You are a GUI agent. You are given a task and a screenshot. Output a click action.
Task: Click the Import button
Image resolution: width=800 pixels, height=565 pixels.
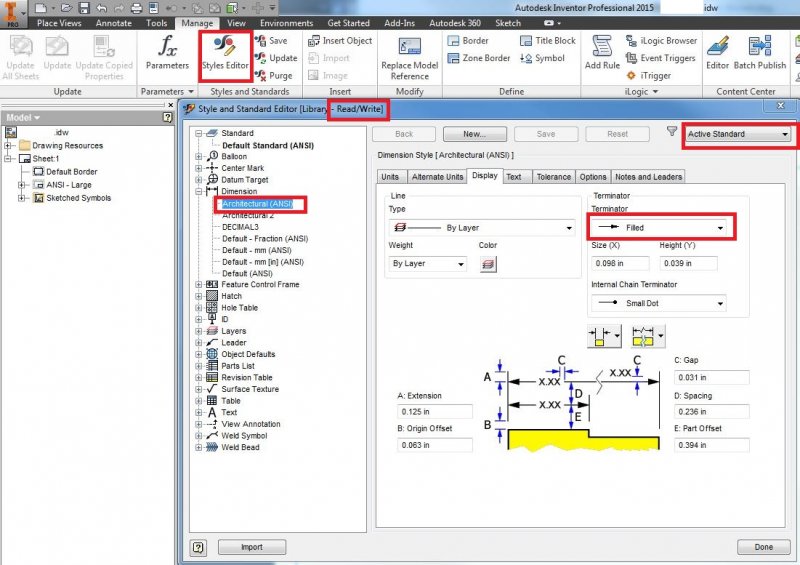click(x=252, y=547)
